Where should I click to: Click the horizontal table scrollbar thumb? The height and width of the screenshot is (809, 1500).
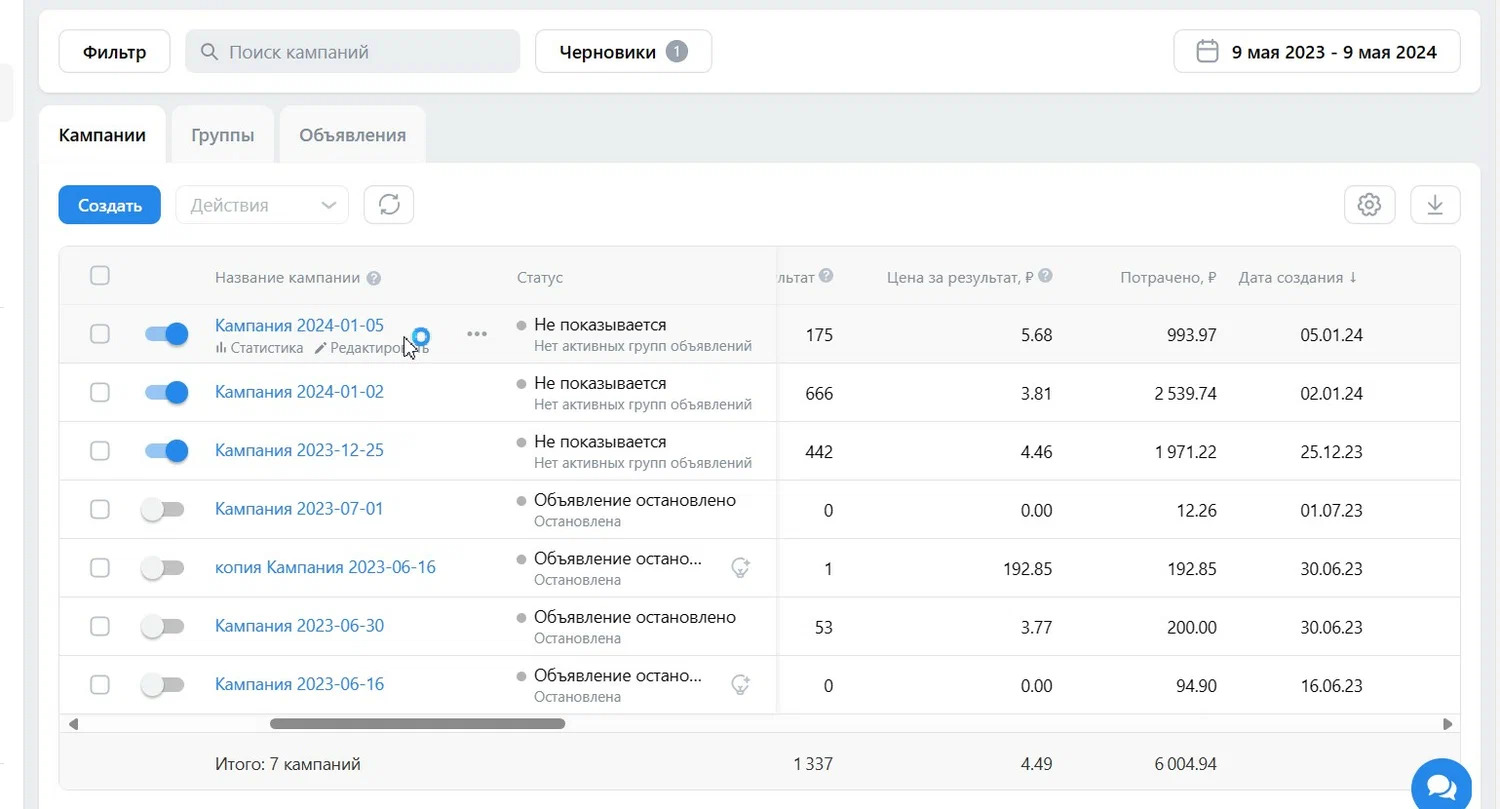point(417,723)
